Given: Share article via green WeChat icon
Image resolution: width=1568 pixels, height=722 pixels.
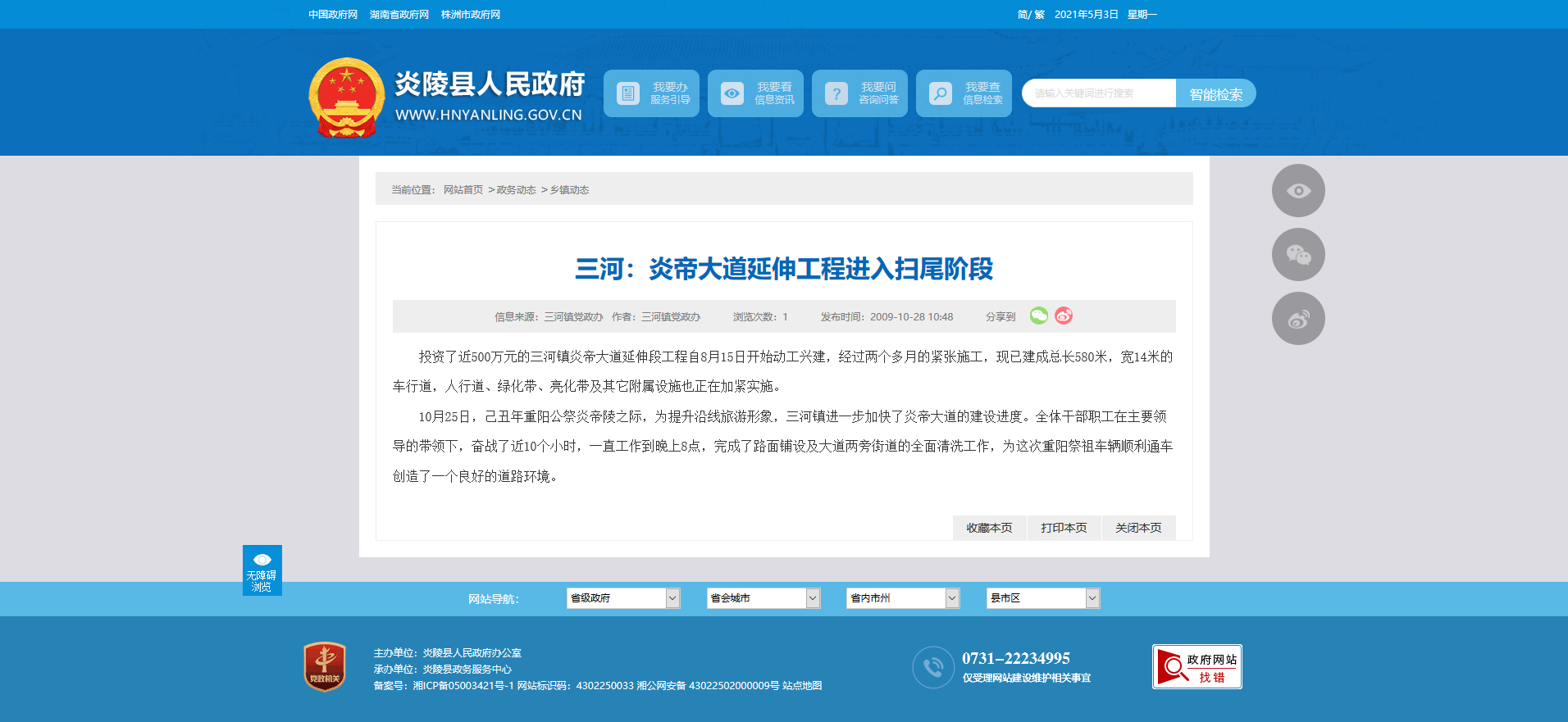Looking at the screenshot, I should click(x=1039, y=316).
